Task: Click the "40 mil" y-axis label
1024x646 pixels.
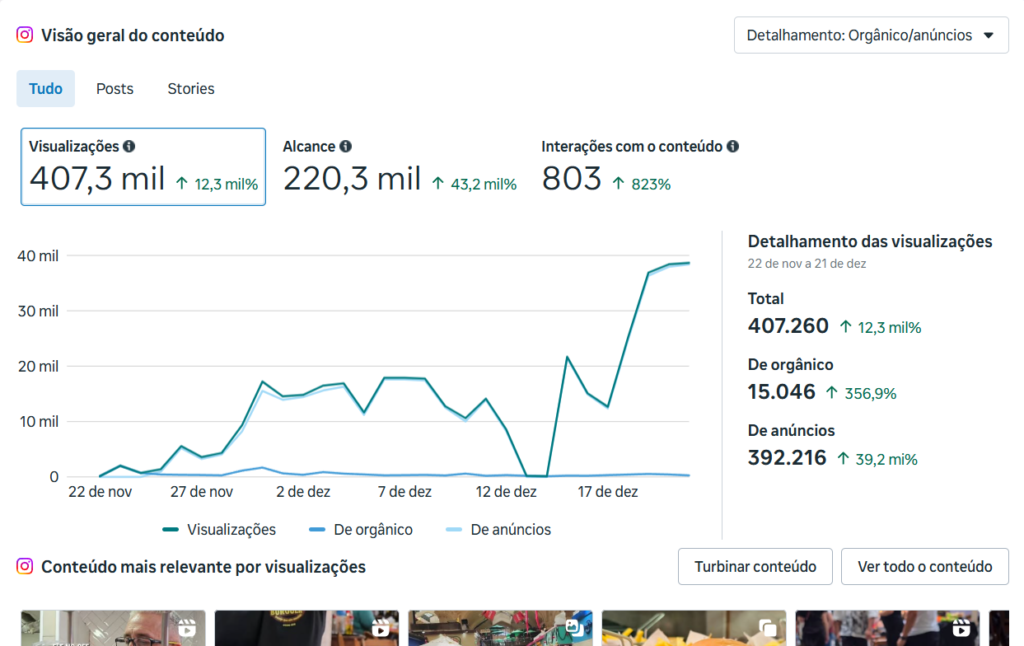Action: 38,256
